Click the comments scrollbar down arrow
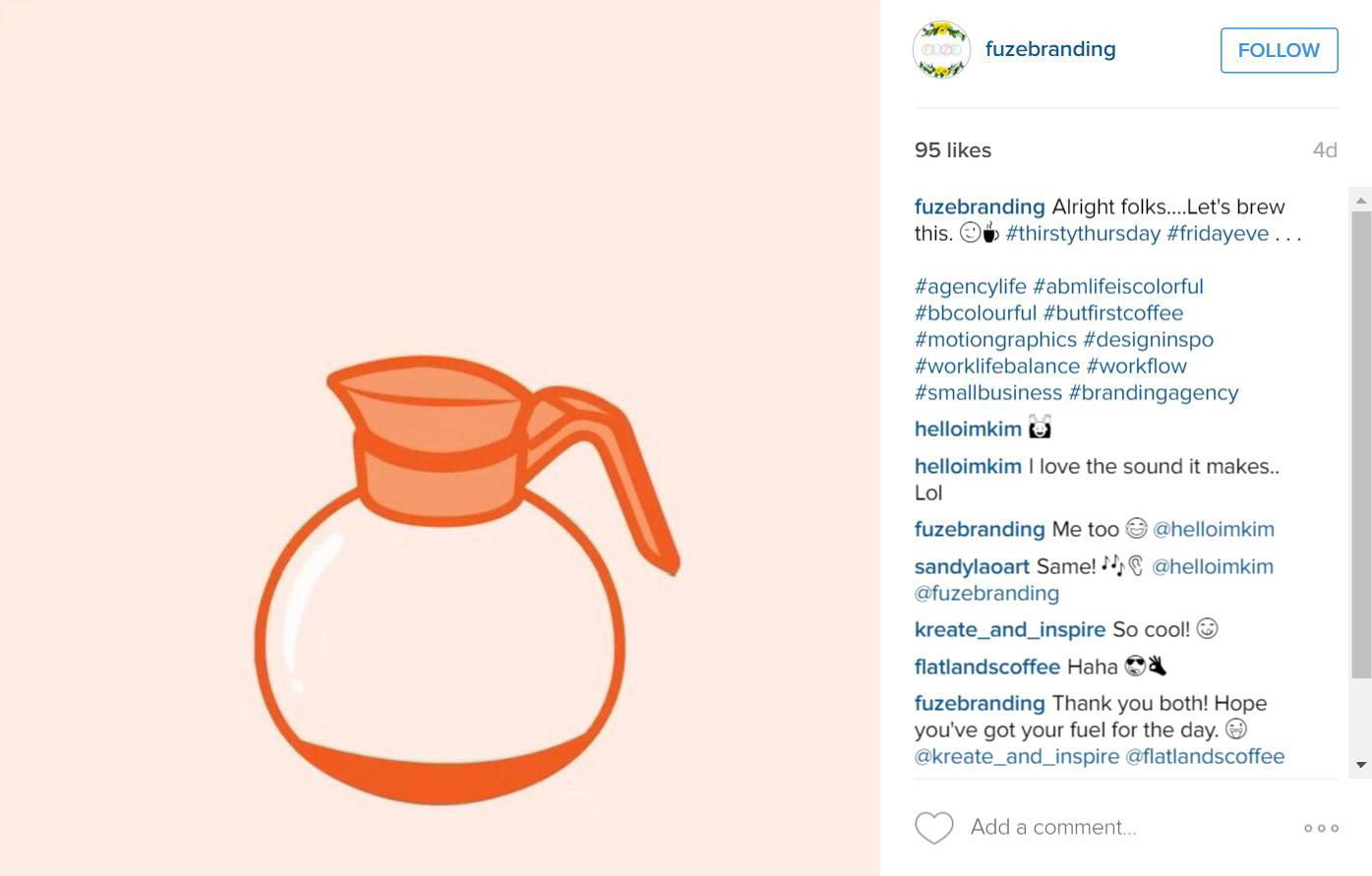1372x876 pixels. (1361, 765)
